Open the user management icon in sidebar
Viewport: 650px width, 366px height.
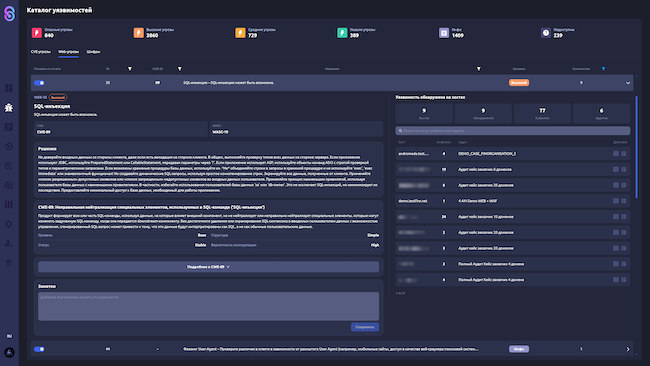(9, 243)
